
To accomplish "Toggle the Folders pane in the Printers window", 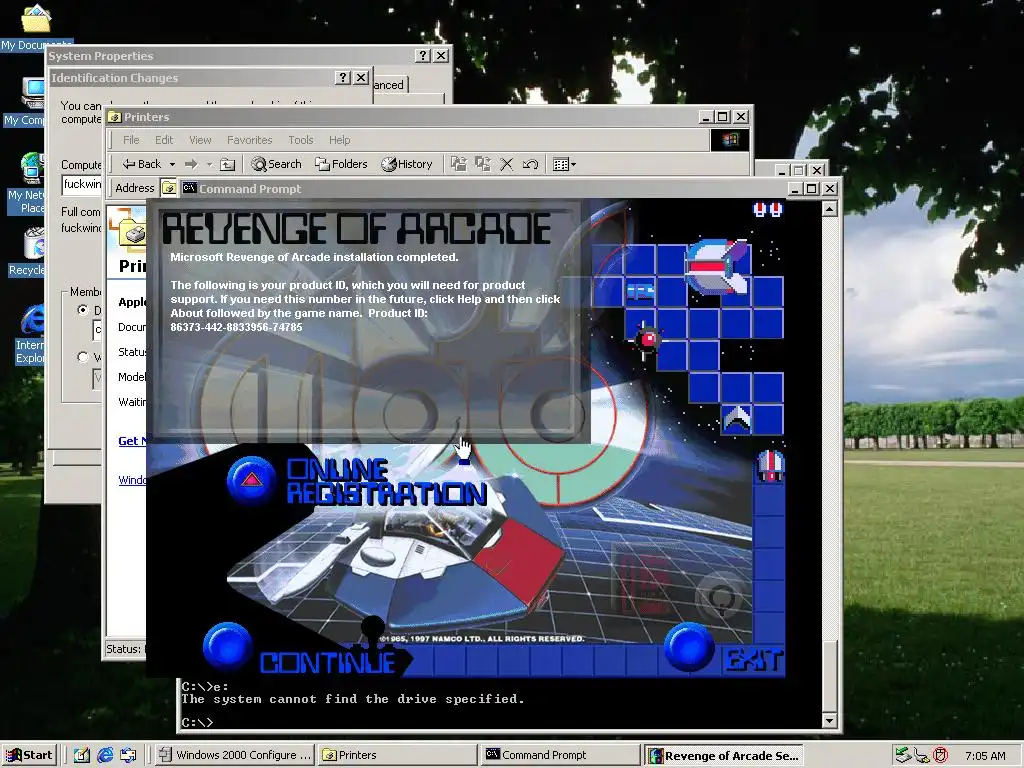I will pos(342,164).
